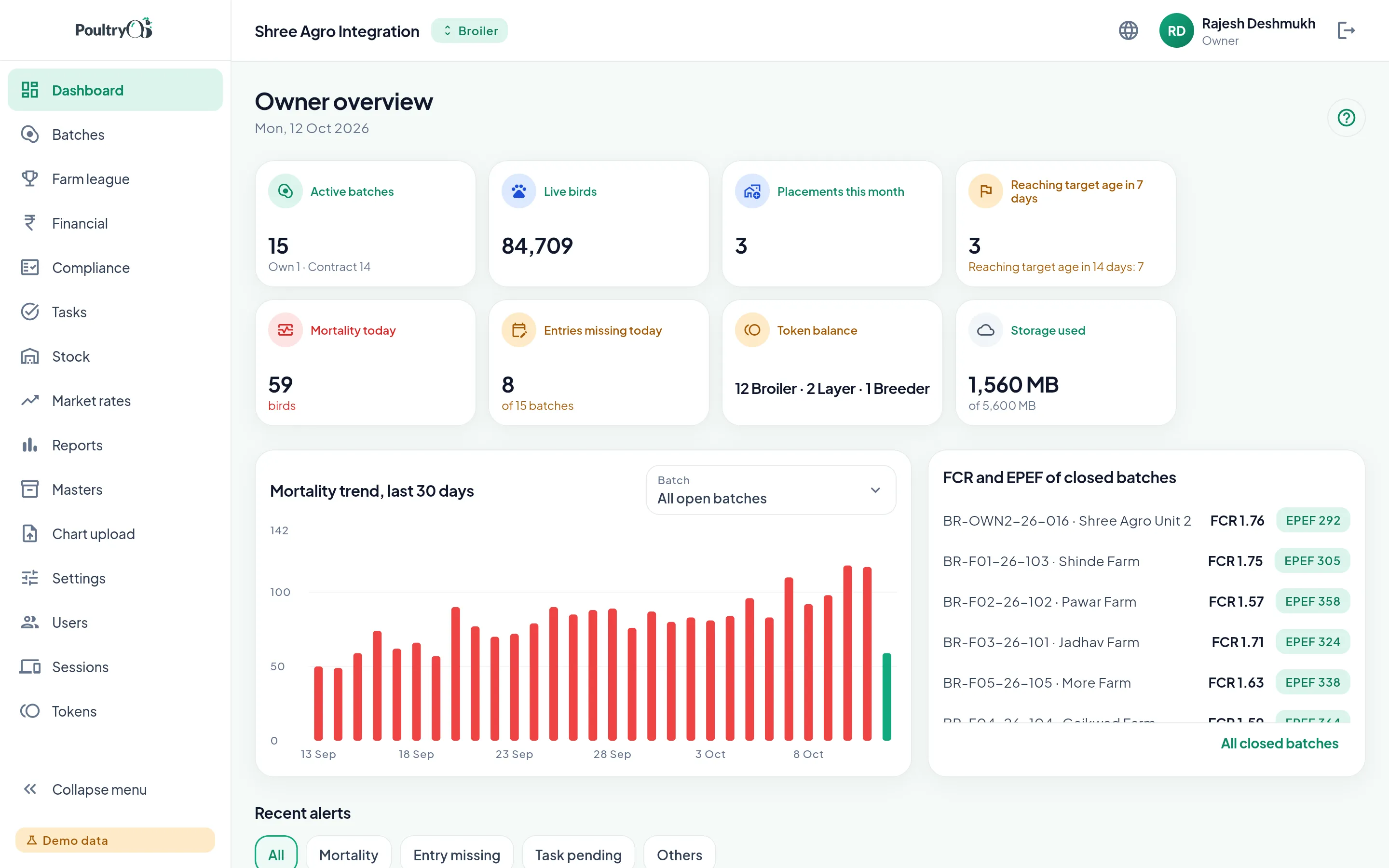Viewport: 1389px width, 868px height.
Task: Click the Farm league trophy icon
Action: pos(30,178)
